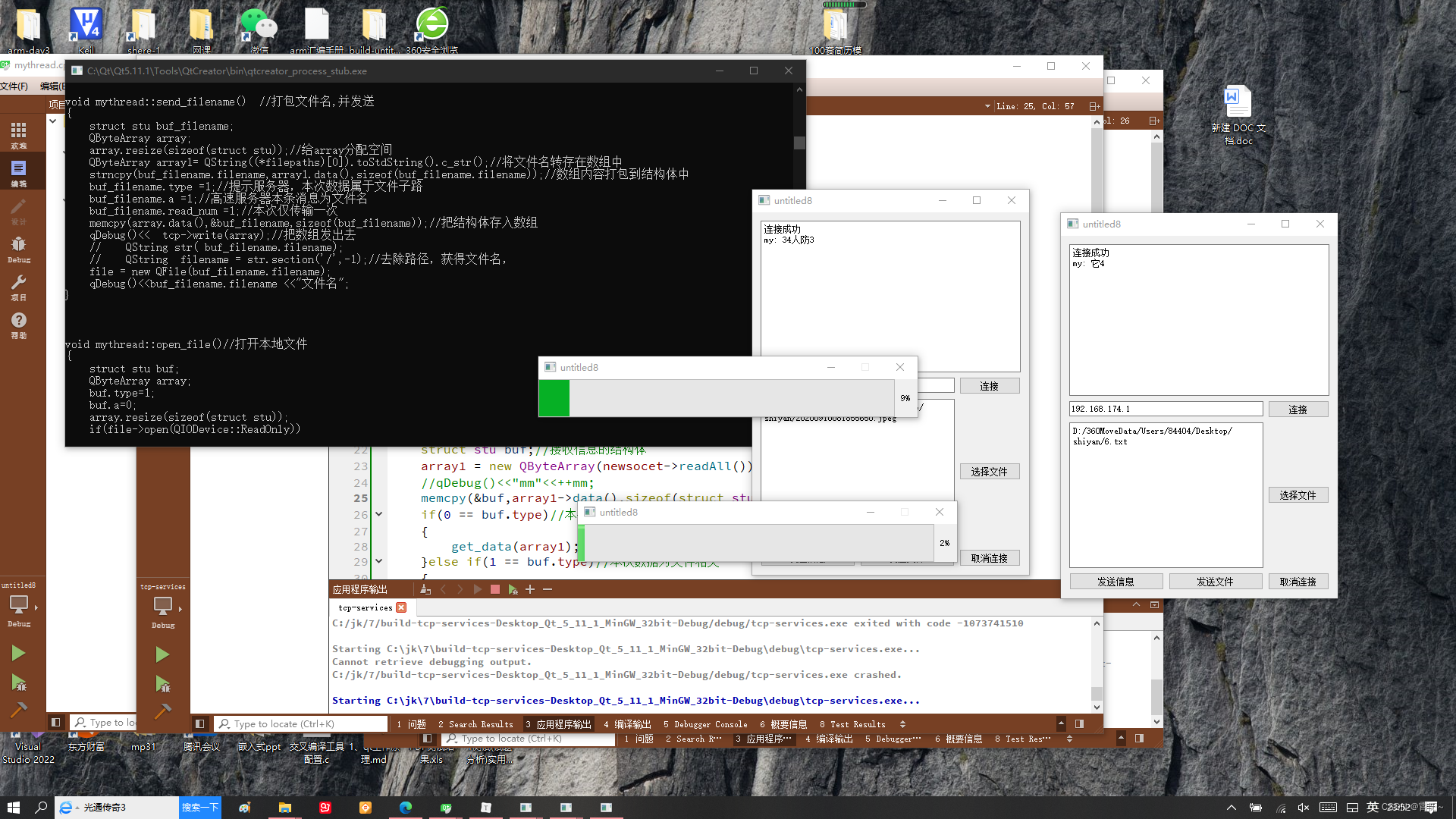Viewport: 1456px width, 819px height.
Task: Toggle the left sidebar beside Type to locate
Action: tap(200, 723)
